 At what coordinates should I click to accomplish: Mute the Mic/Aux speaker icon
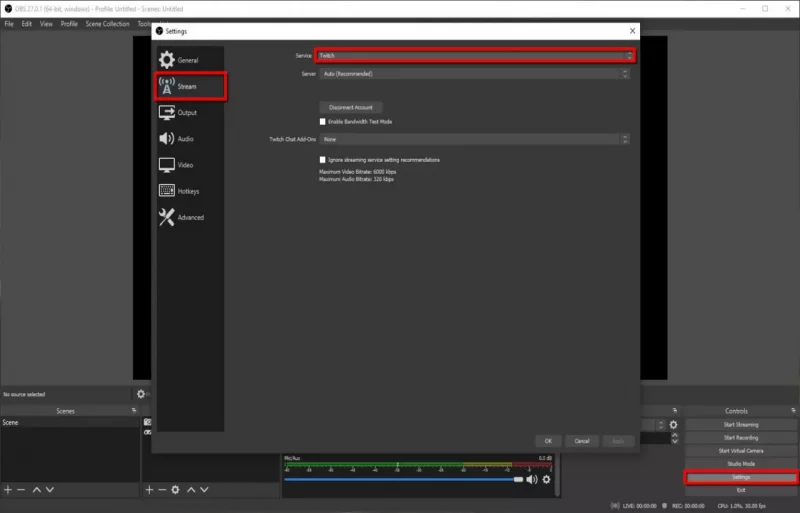tap(532, 479)
